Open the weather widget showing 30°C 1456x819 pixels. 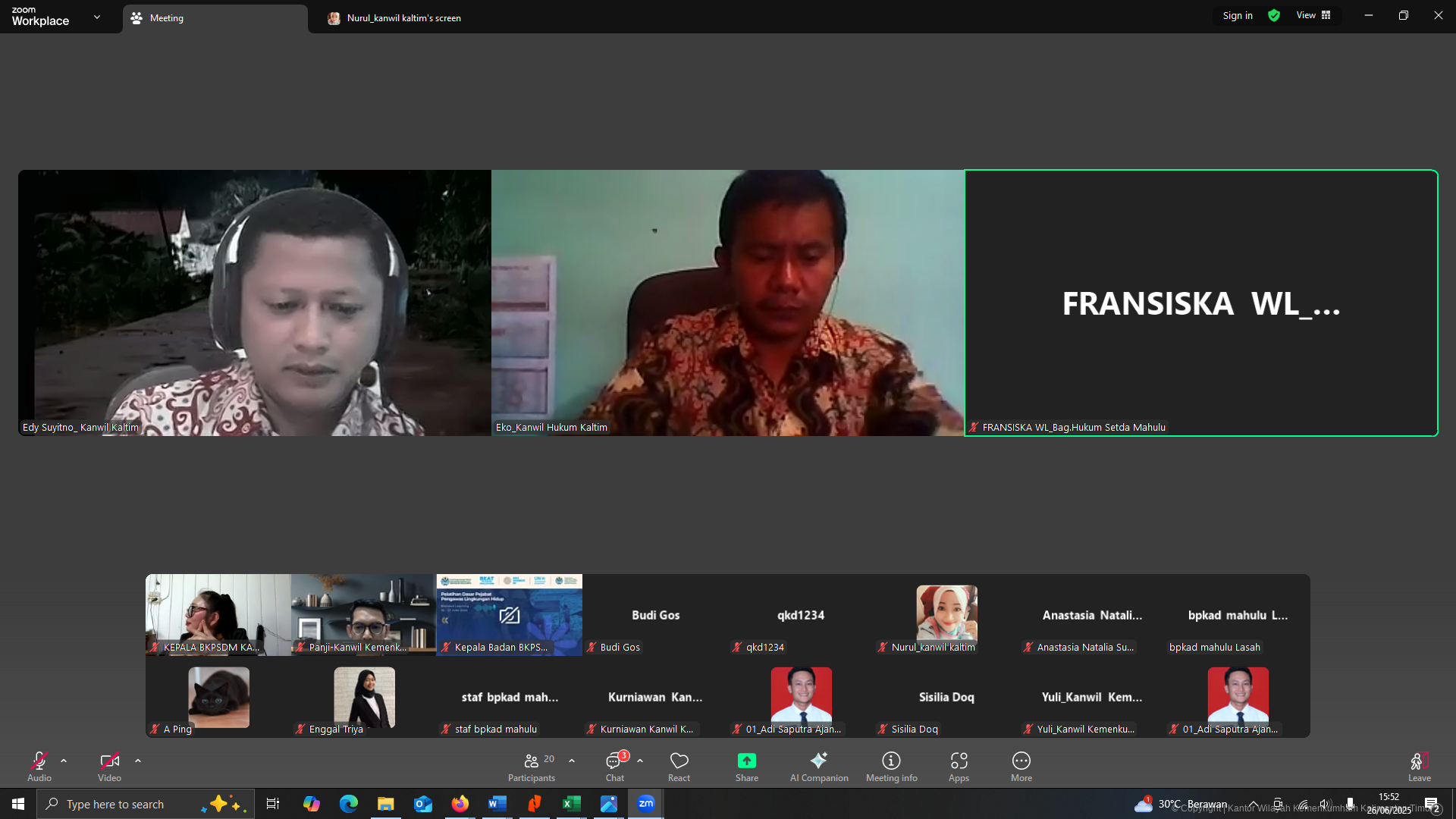[x=1180, y=804]
